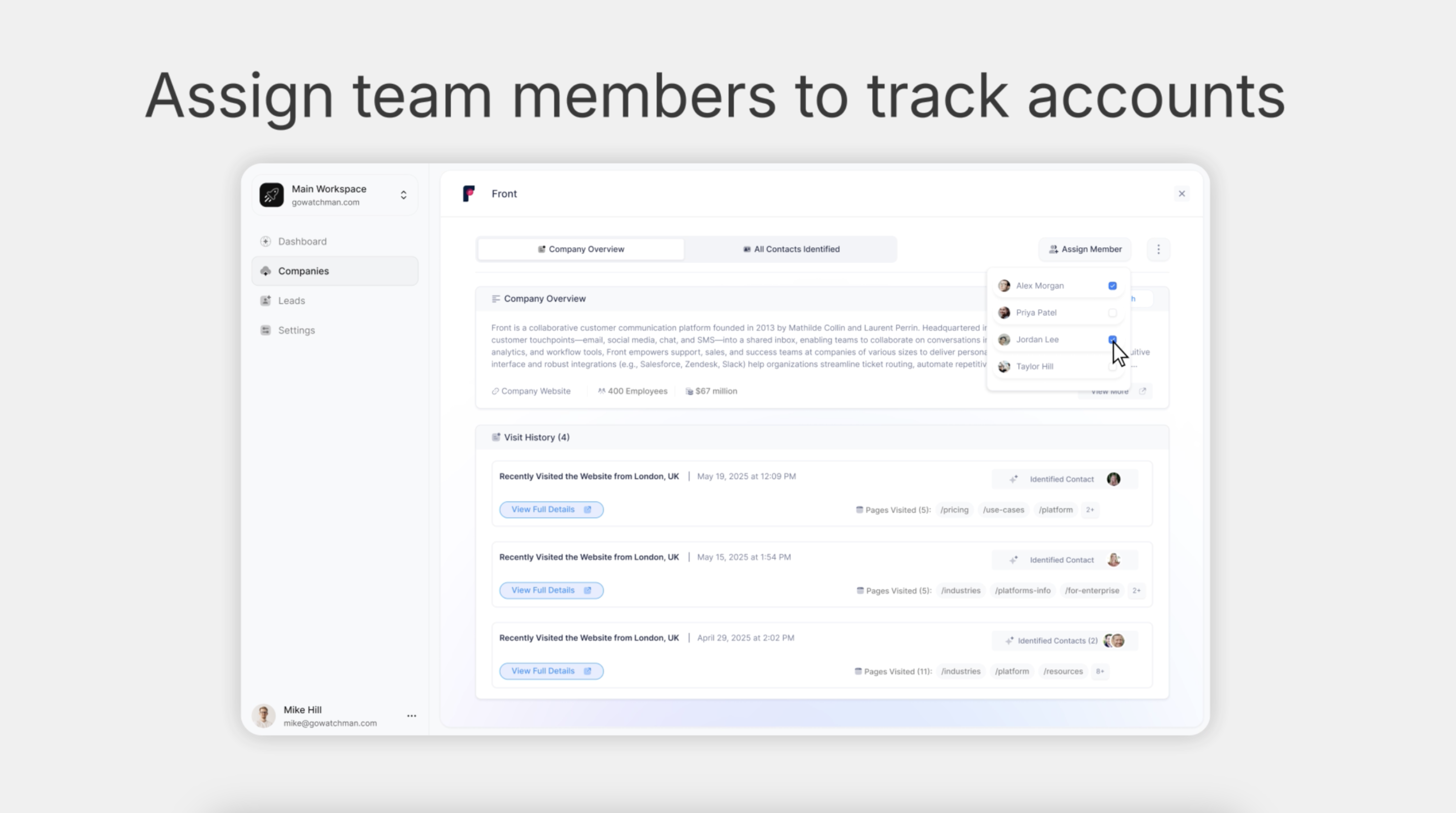Click the Settings sidebar icon
The height and width of the screenshot is (813, 1456).
265,330
